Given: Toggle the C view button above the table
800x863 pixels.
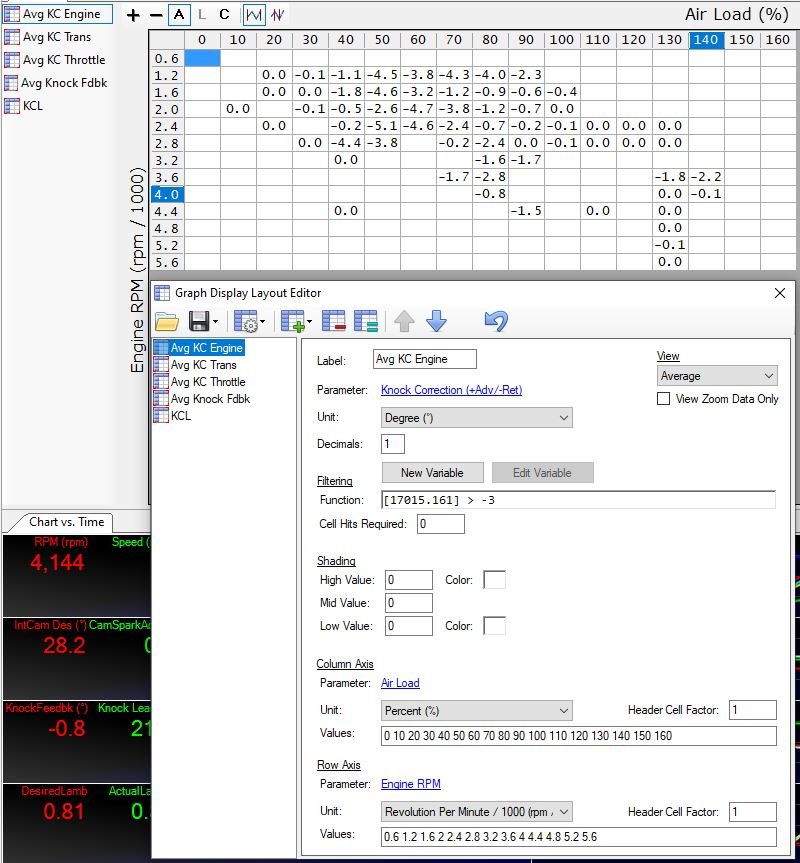Looking at the screenshot, I should click(224, 14).
